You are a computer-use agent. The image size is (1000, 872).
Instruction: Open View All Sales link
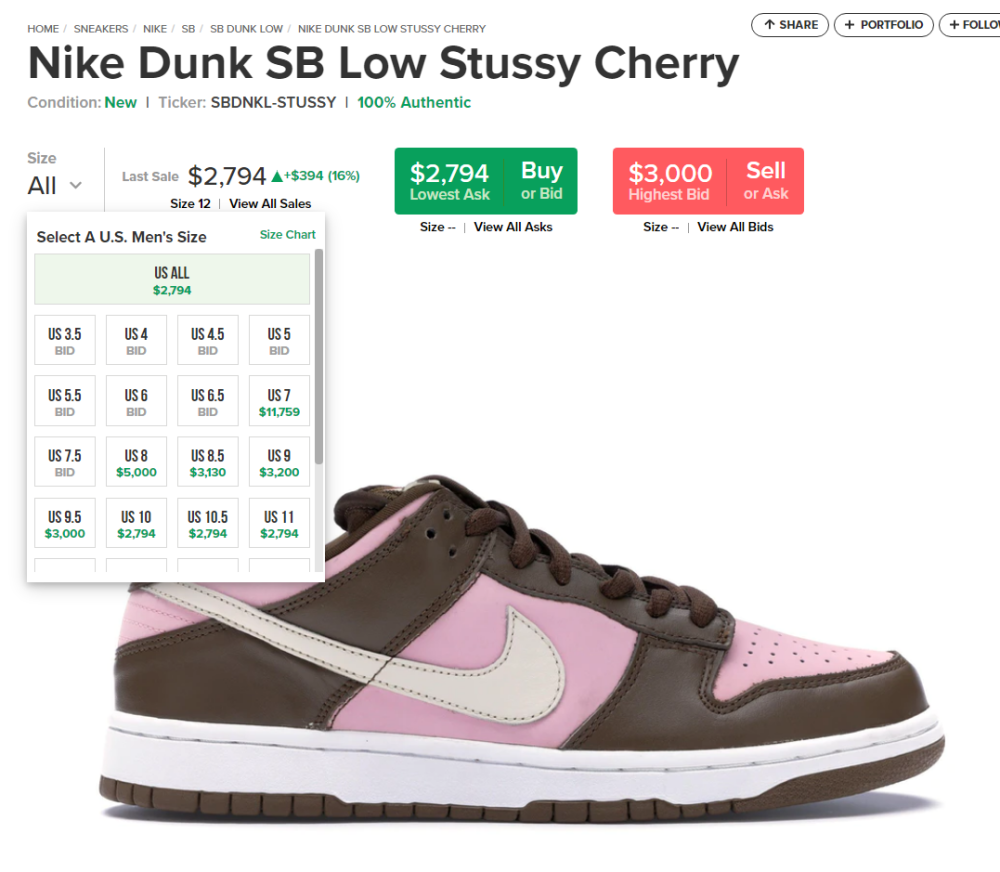(x=270, y=204)
